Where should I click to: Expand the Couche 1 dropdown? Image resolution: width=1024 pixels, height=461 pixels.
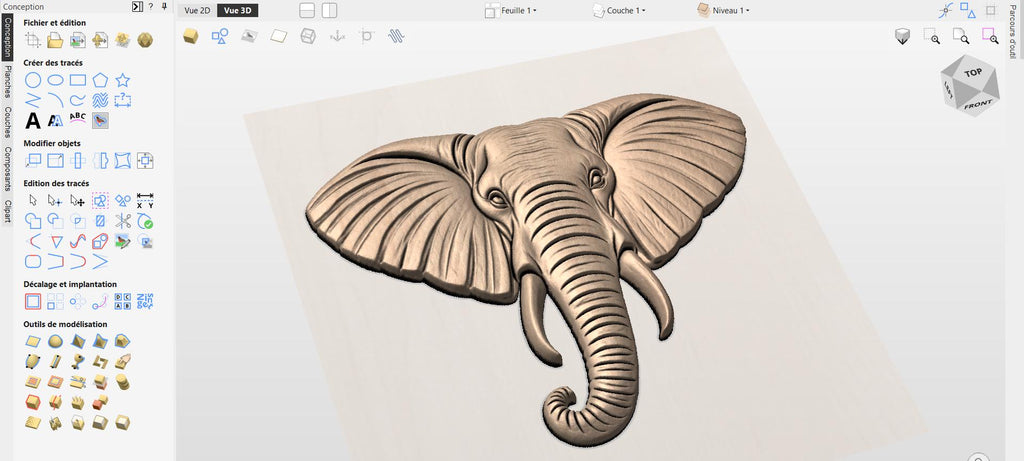618,10
